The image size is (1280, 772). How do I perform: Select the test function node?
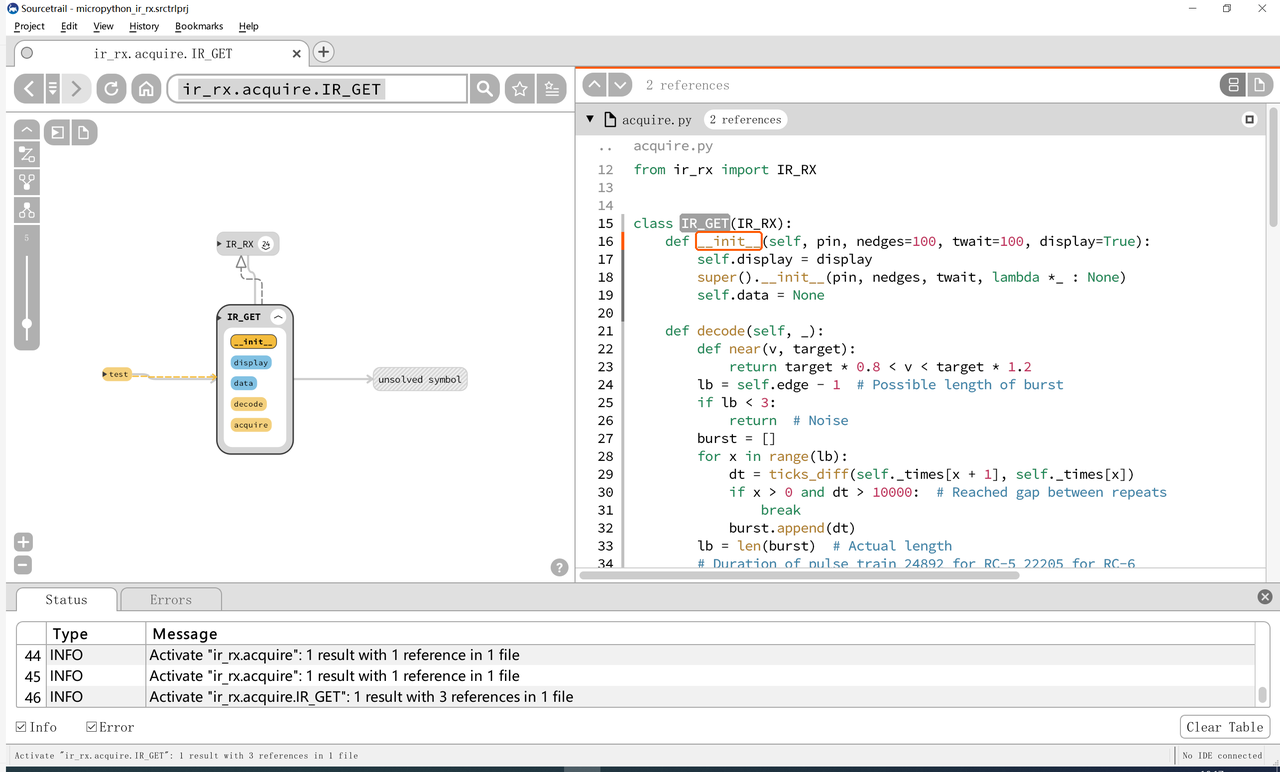click(x=117, y=374)
